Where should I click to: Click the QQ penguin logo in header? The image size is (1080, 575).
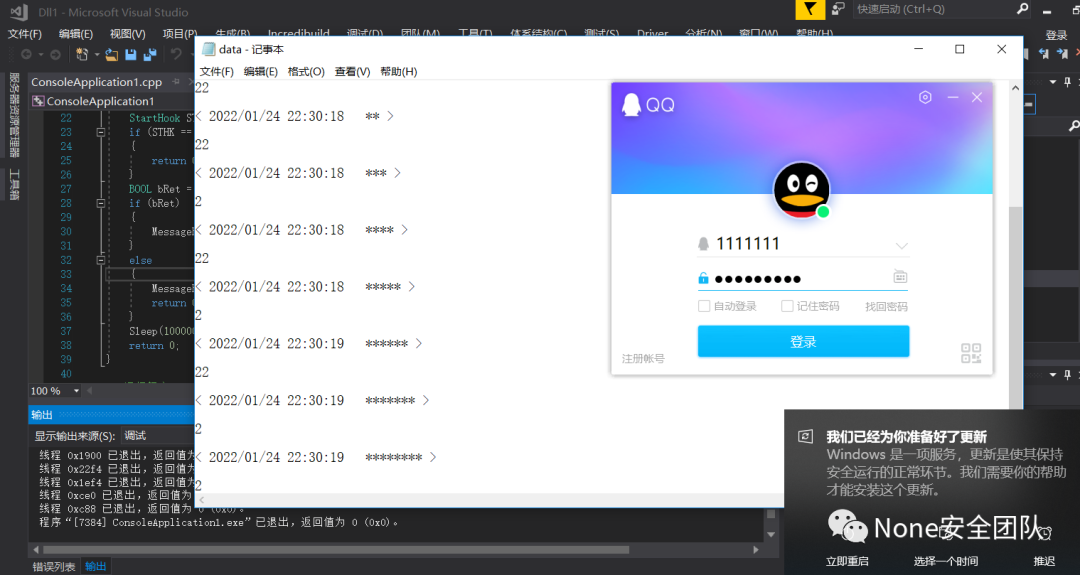[x=631, y=105]
